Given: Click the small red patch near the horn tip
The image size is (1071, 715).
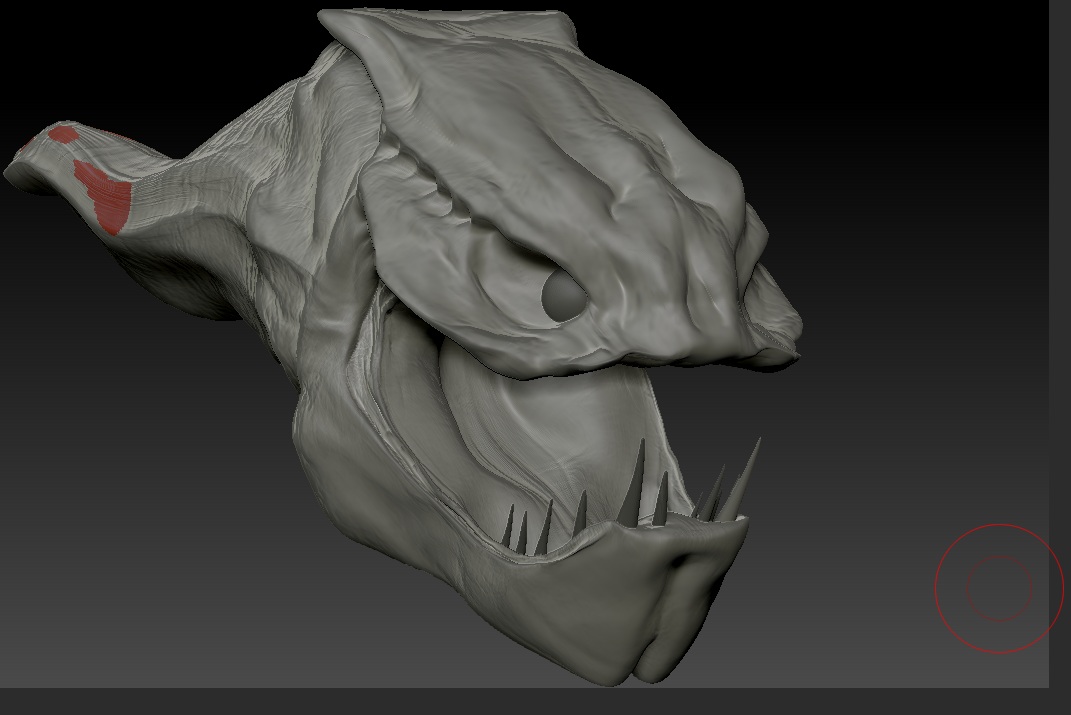Looking at the screenshot, I should 64,135.
